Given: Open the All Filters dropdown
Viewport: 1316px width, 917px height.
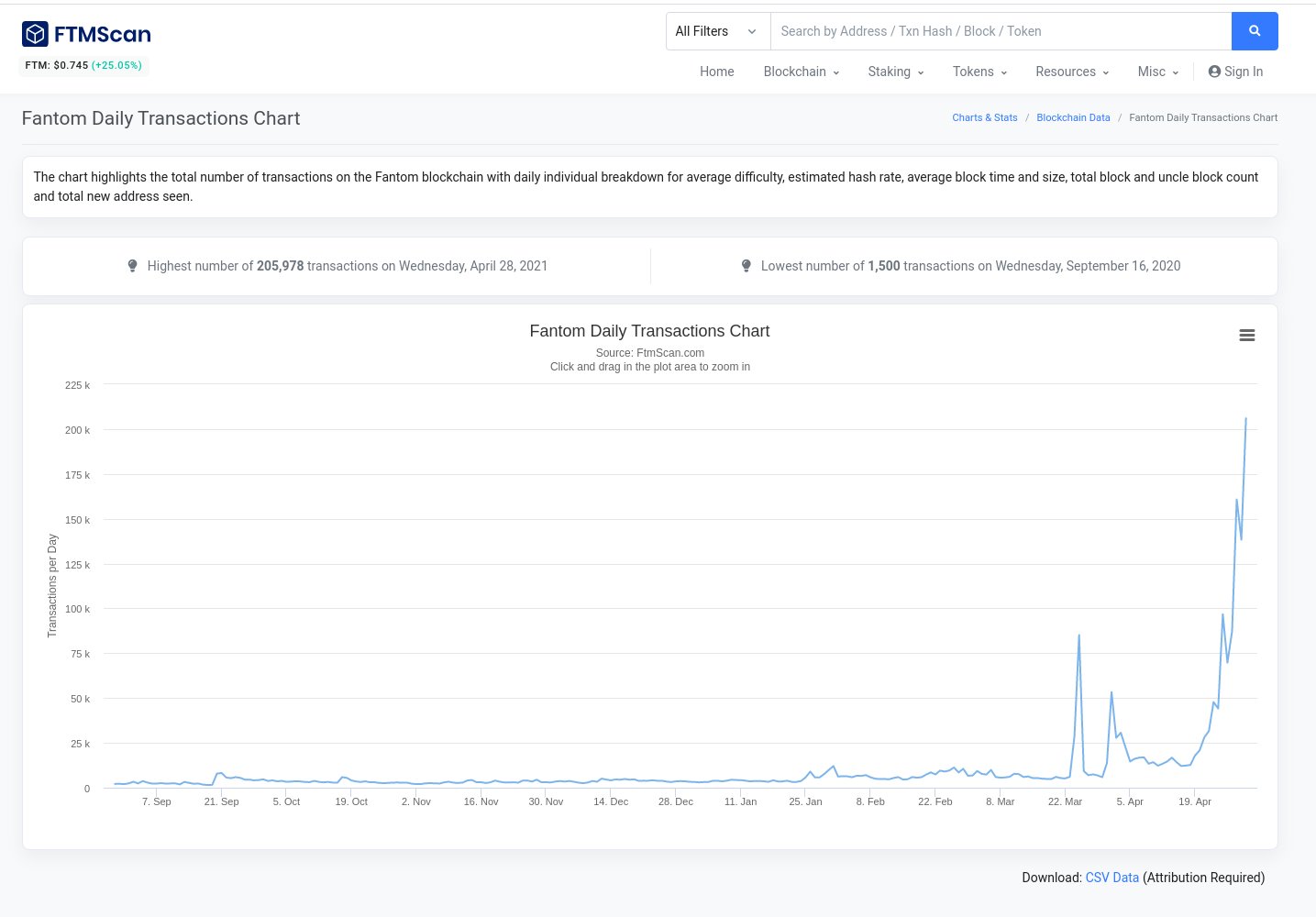Looking at the screenshot, I should click(718, 31).
